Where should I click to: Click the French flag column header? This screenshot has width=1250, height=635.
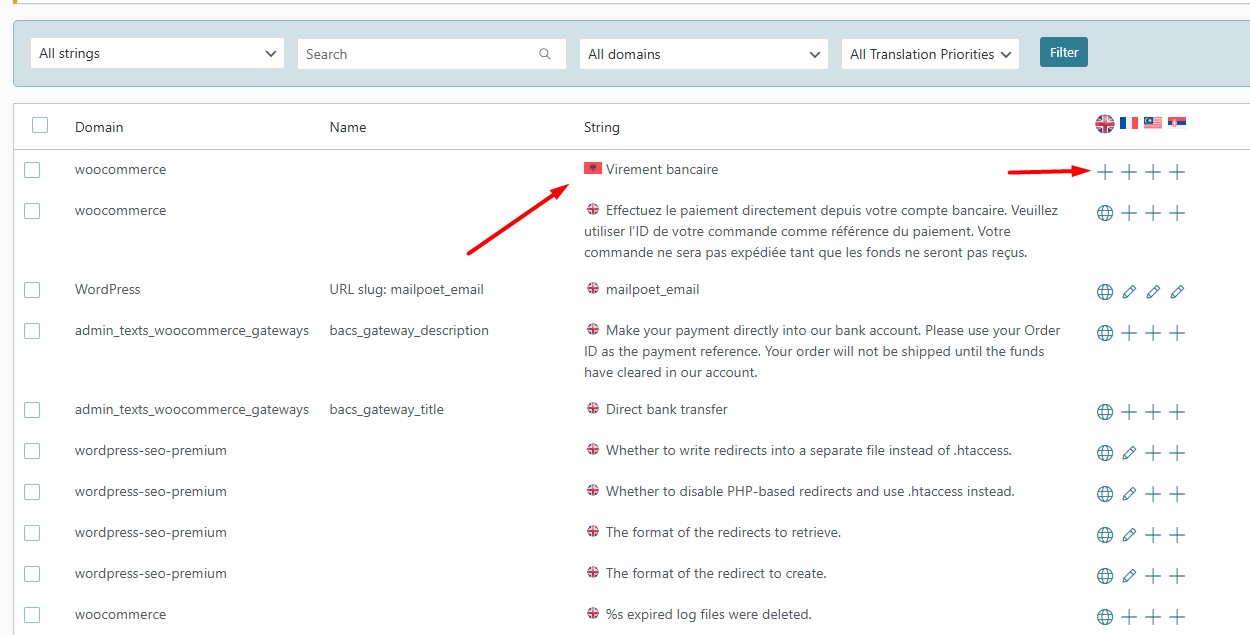click(x=1128, y=123)
